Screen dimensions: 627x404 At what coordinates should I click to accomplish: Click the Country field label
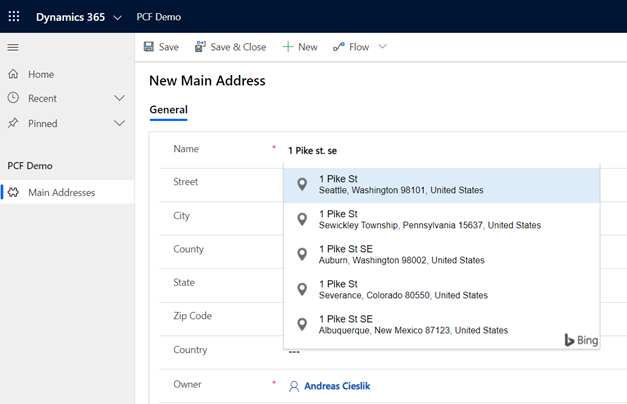(x=190, y=350)
